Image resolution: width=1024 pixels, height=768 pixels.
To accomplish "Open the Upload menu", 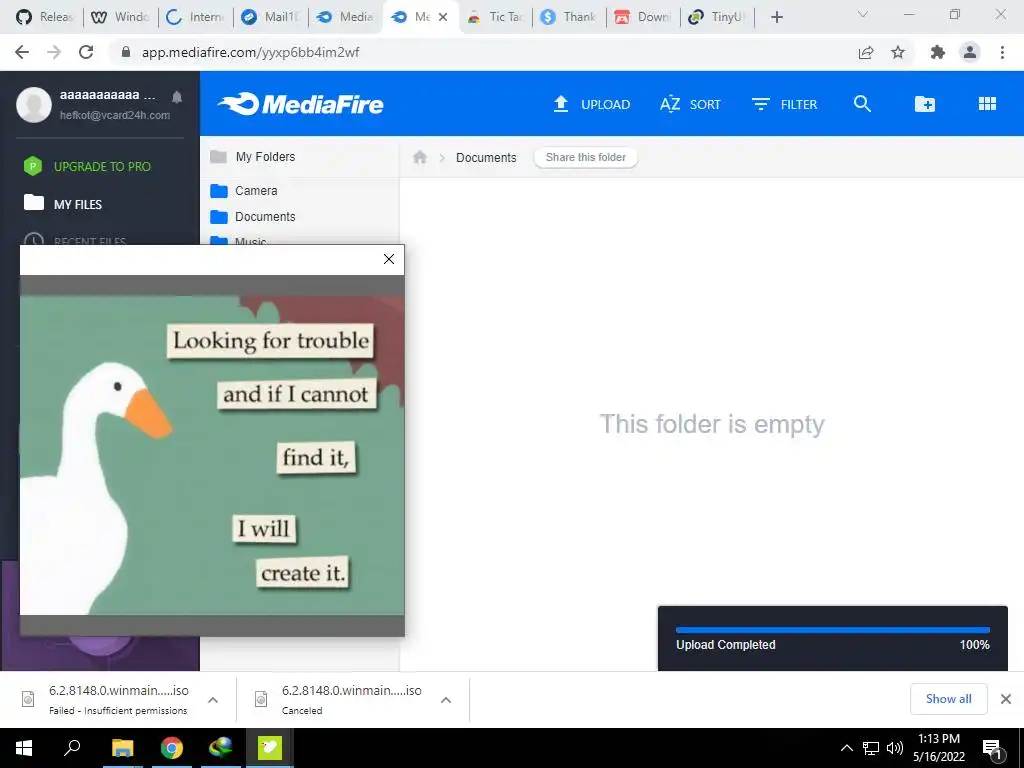I will (592, 104).
